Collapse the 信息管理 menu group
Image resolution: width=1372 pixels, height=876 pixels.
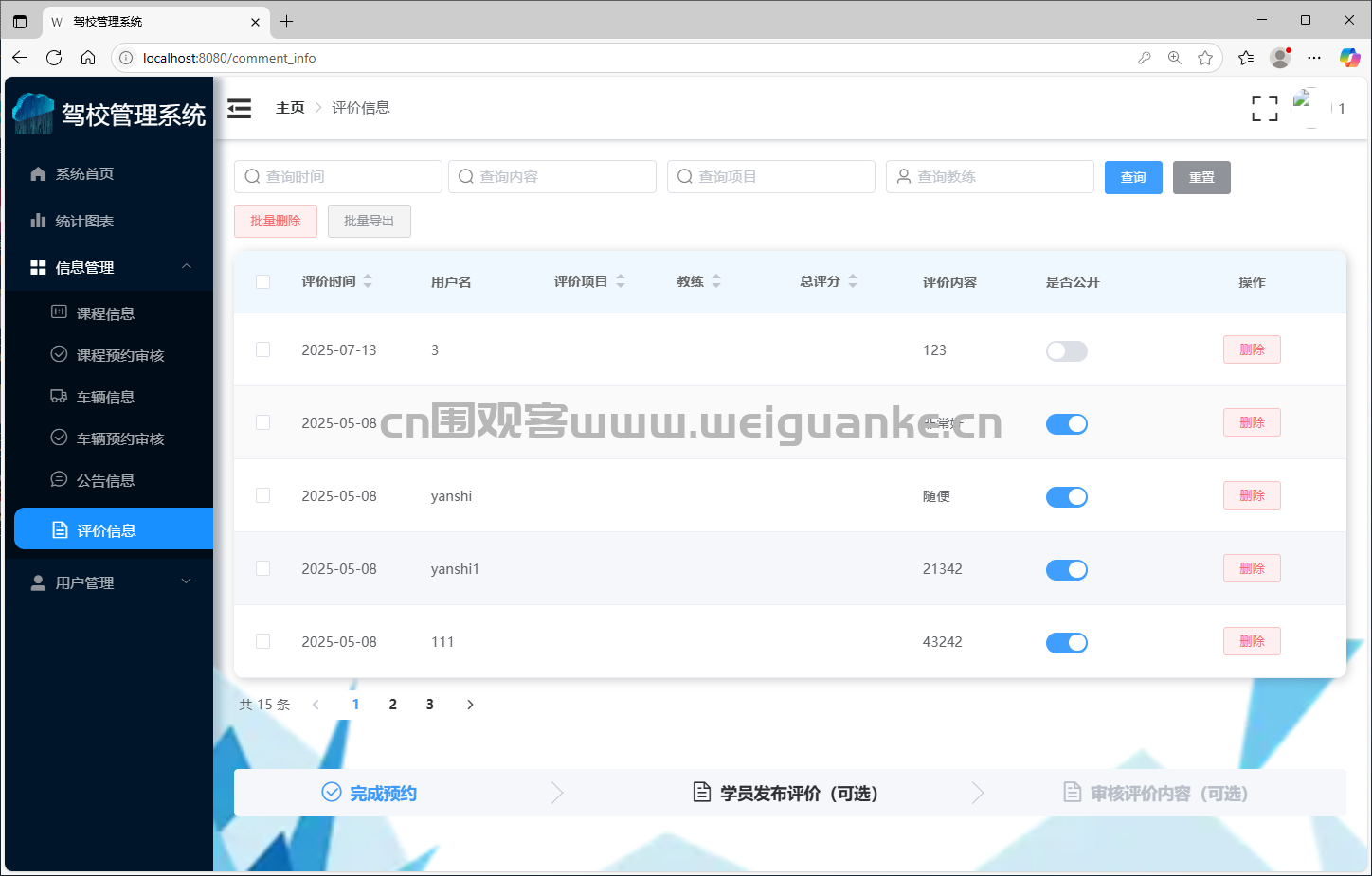click(x=109, y=267)
